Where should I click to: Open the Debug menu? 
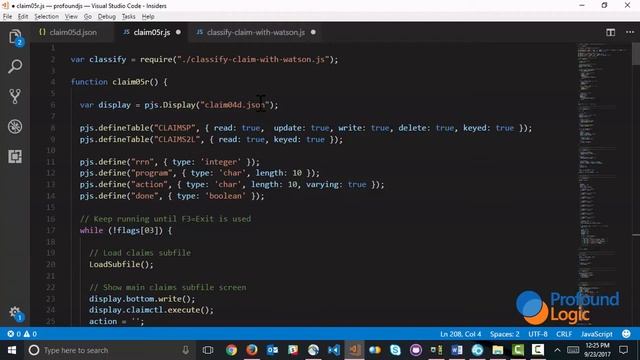click(x=107, y=17)
